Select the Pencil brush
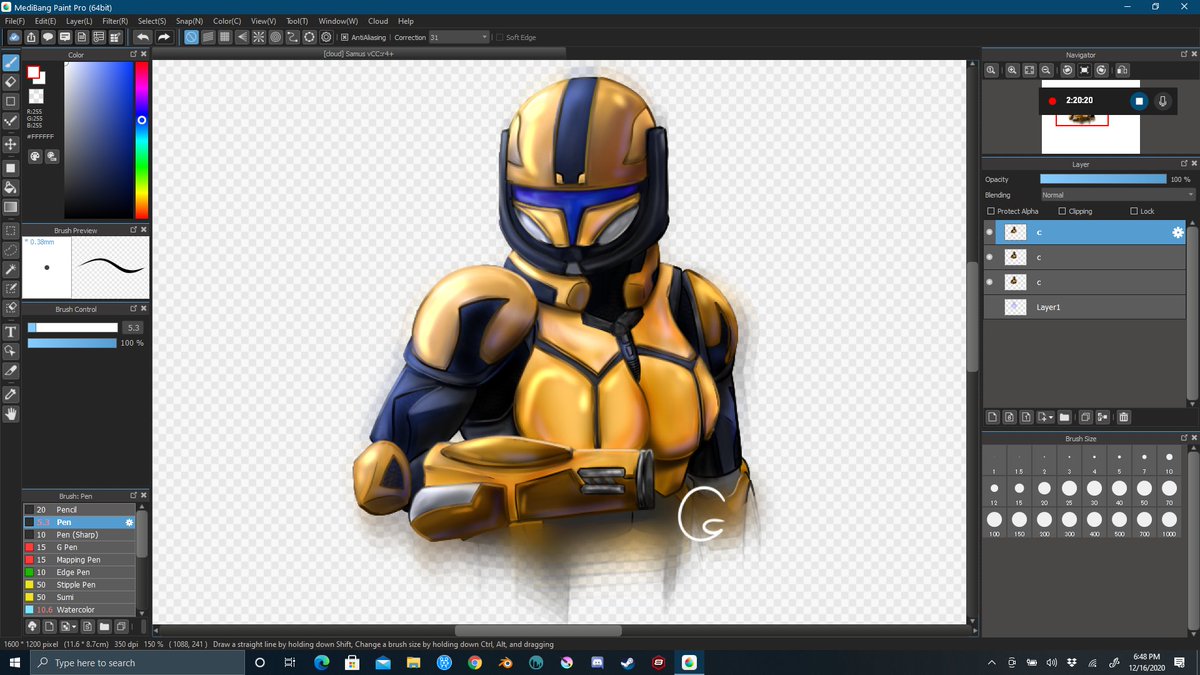This screenshot has height=675, width=1200. coord(79,510)
